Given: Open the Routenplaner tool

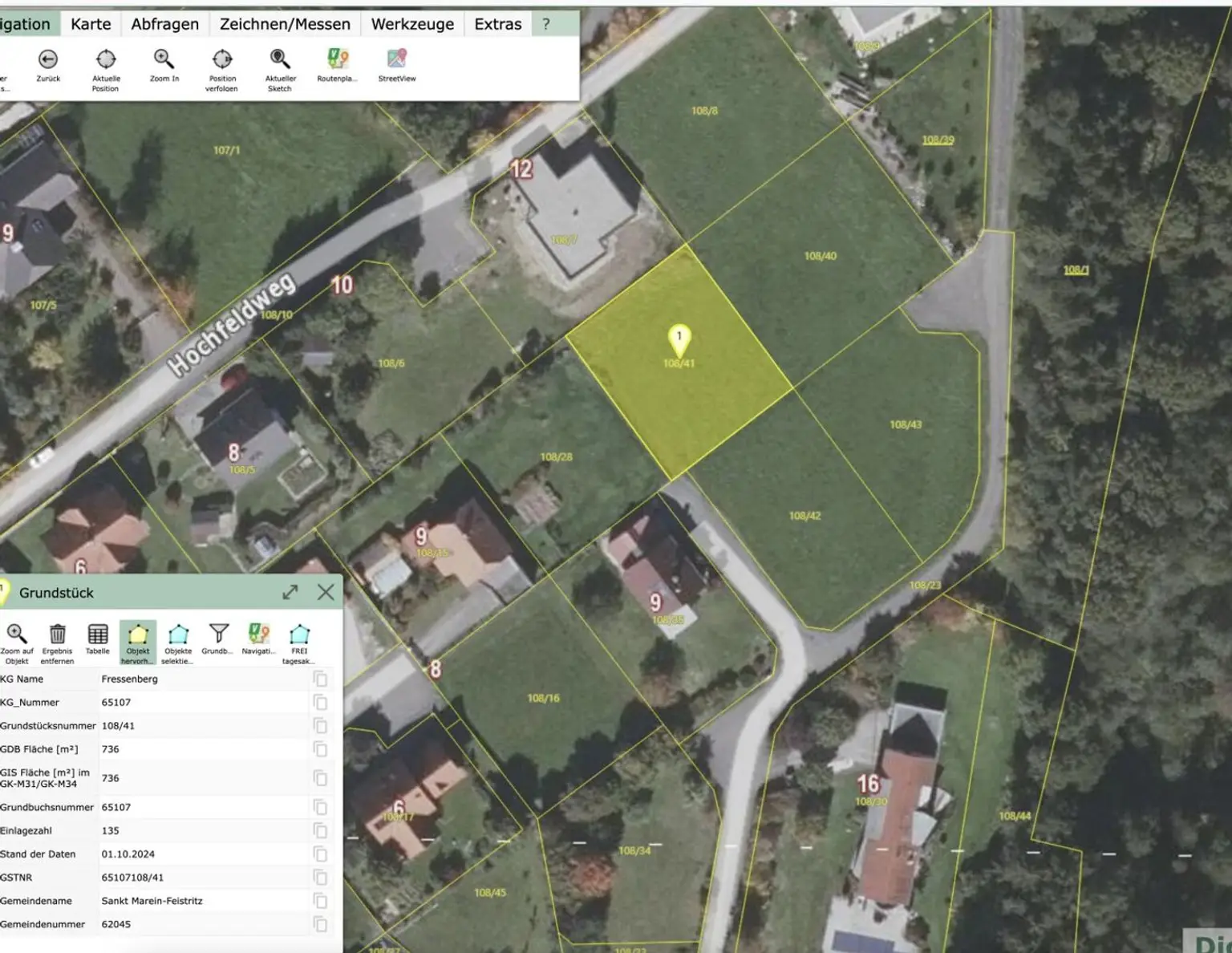Looking at the screenshot, I should pyautogui.click(x=338, y=59).
